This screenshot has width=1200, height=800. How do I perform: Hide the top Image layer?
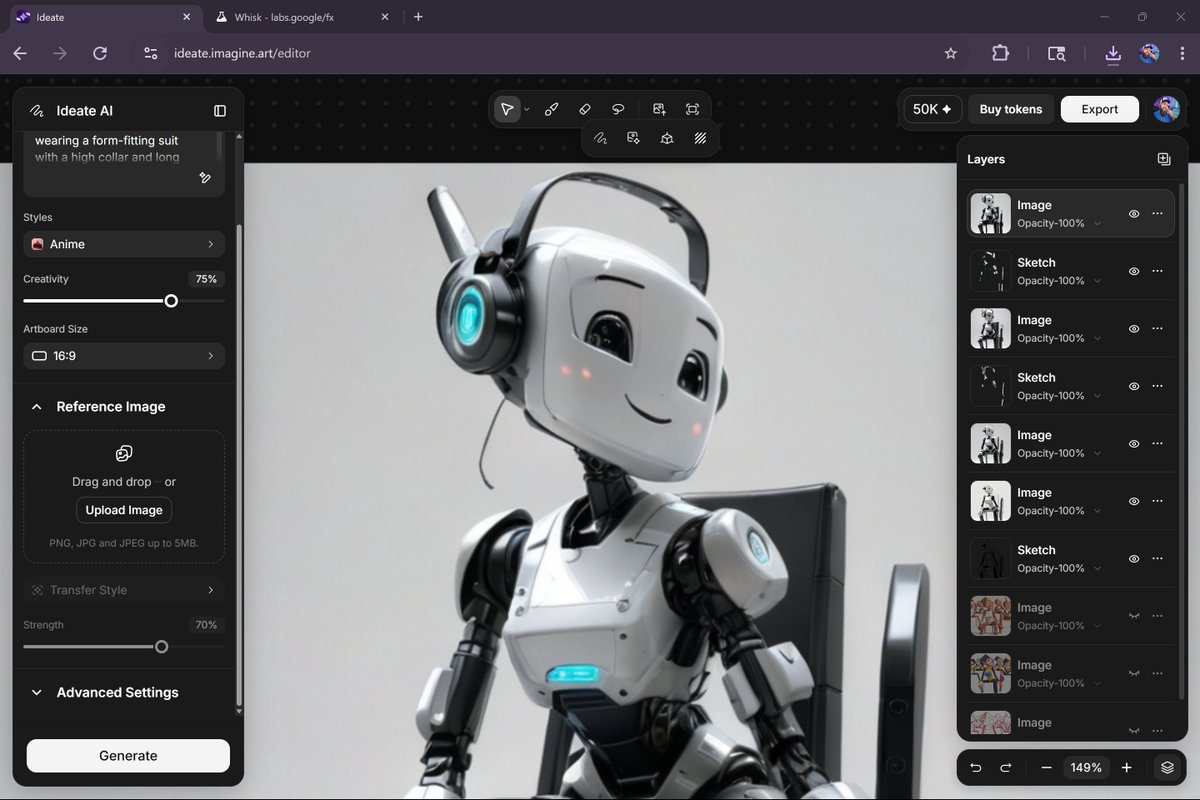pos(1133,213)
